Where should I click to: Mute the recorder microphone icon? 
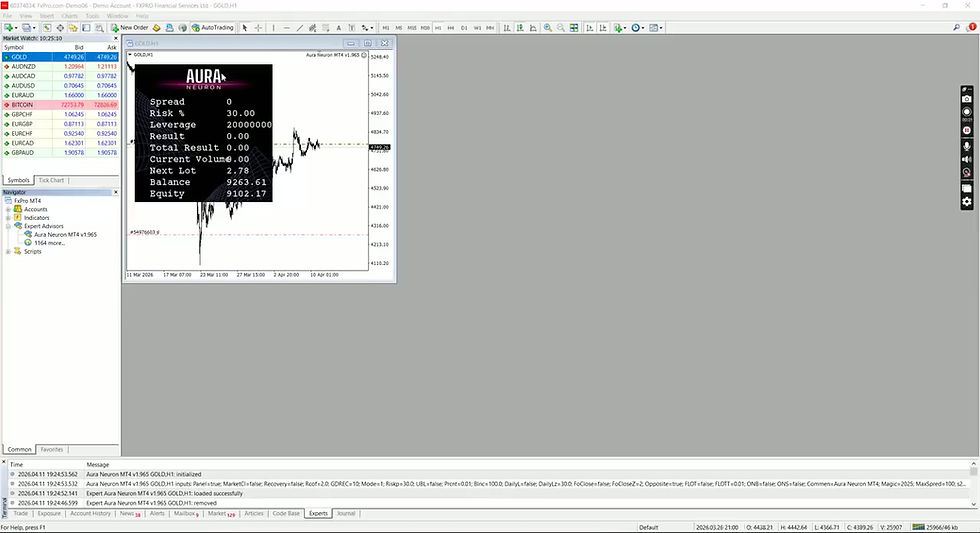(x=967, y=146)
